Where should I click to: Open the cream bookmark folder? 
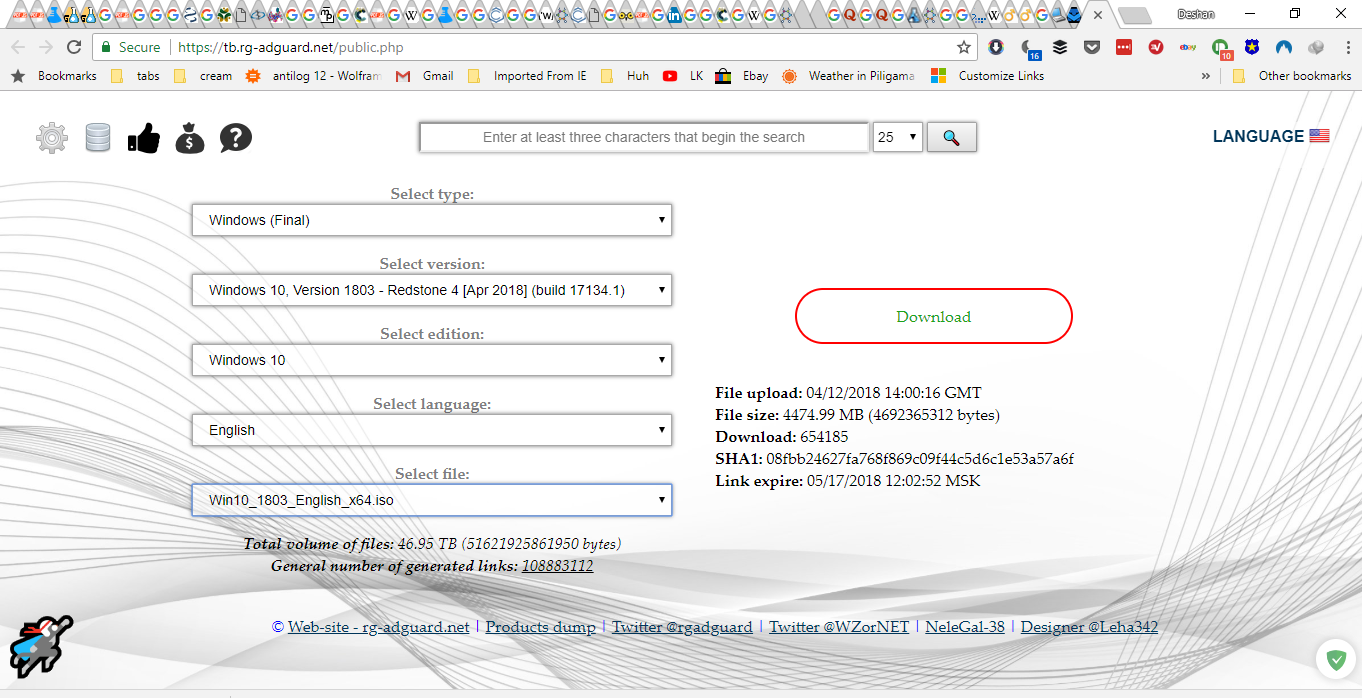tap(203, 76)
